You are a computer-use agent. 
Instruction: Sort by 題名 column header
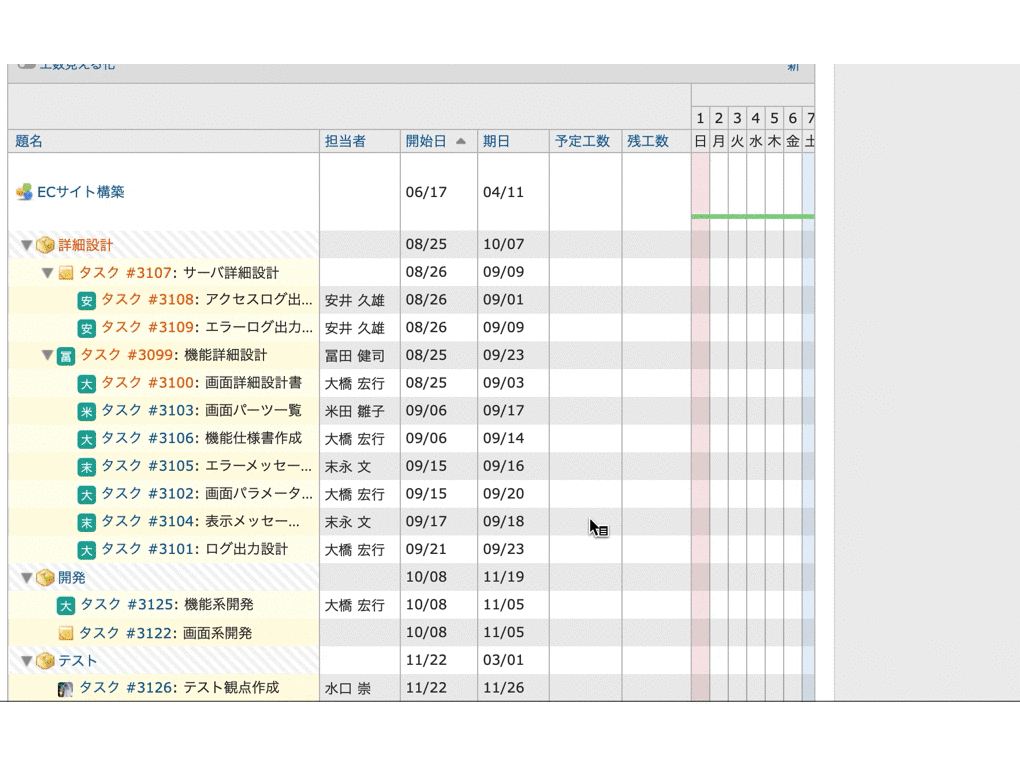pos(29,141)
